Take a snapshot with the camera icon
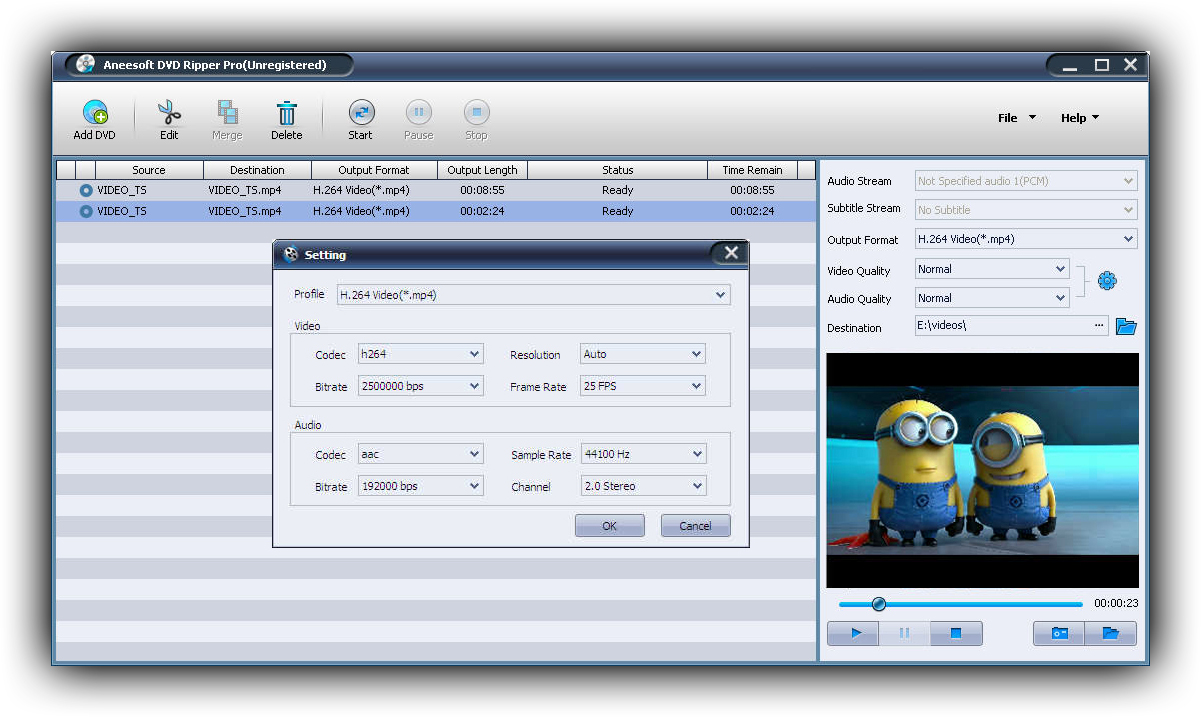This screenshot has height=717, width=1201. tap(1059, 633)
